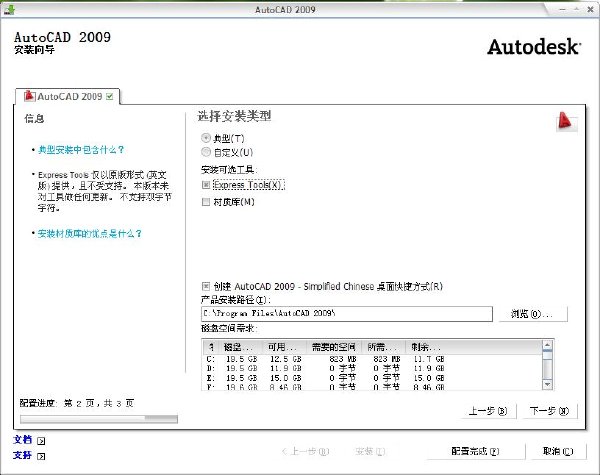Click the 信息 panel heading

pyautogui.click(x=34, y=119)
